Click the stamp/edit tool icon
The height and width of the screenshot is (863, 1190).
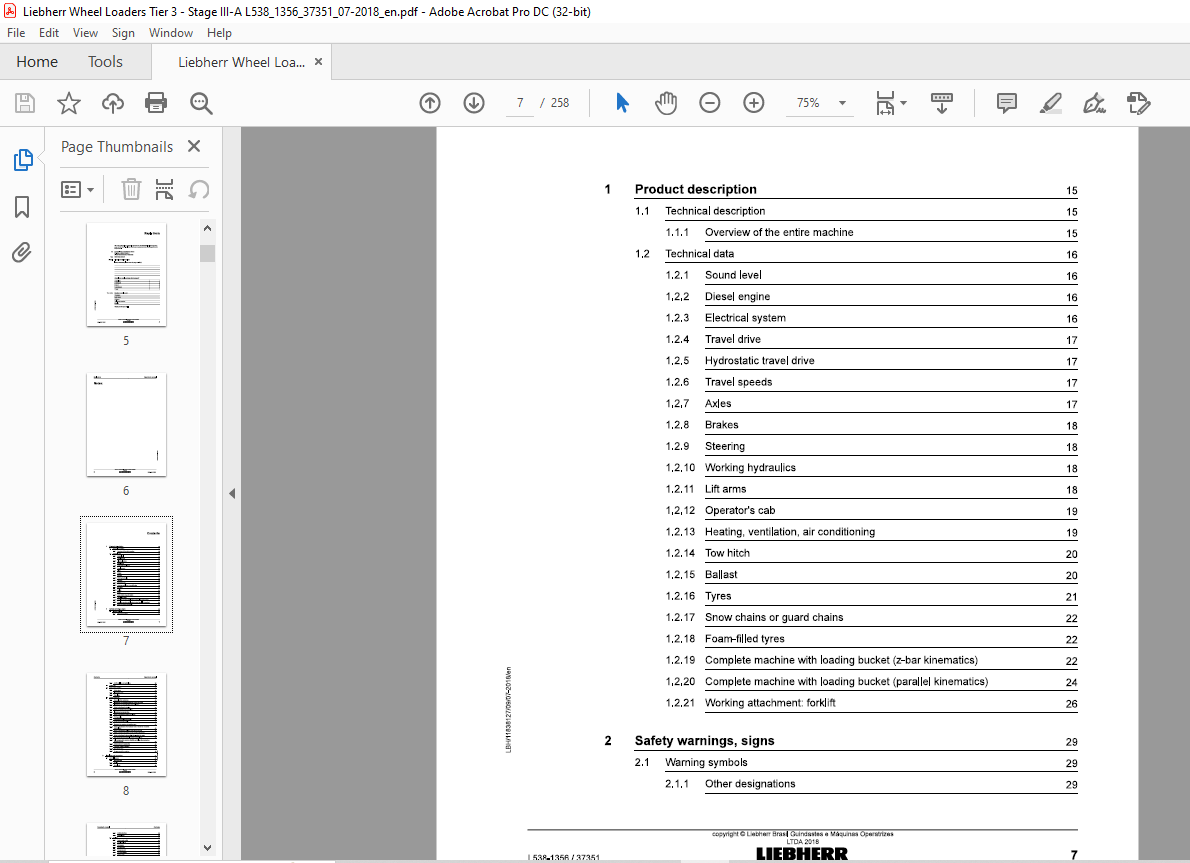pyautogui.click(x=1138, y=103)
